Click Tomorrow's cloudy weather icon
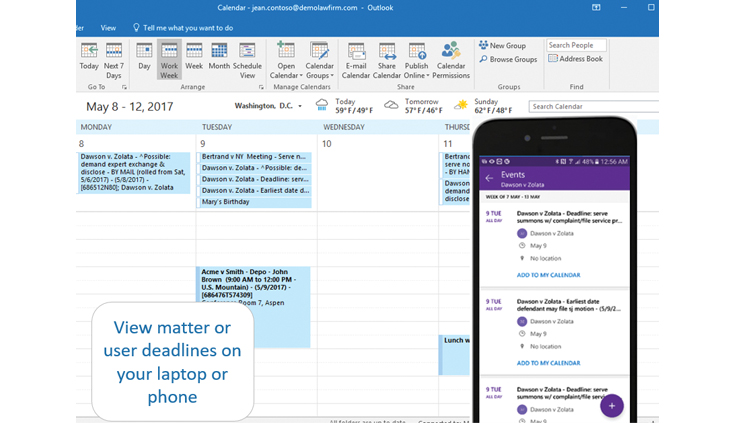This screenshot has width=733, height=423. 391,105
